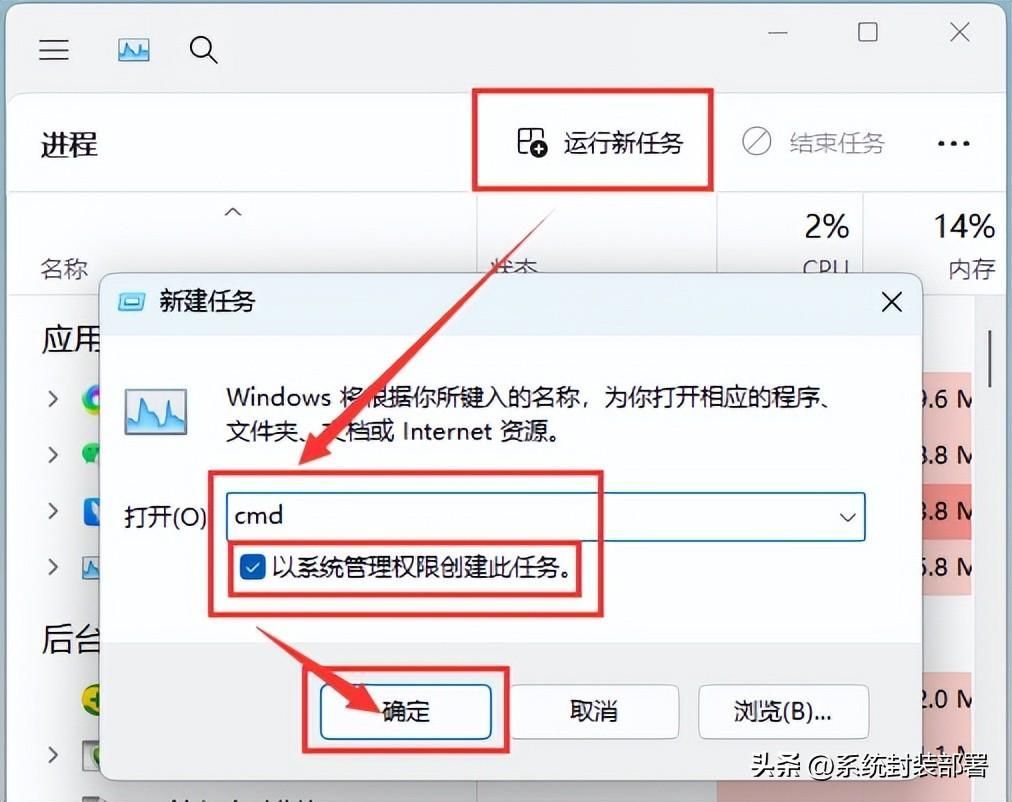
Task: Toggle 以系统管理权限创建此任务 checkbox
Action: click(252, 568)
